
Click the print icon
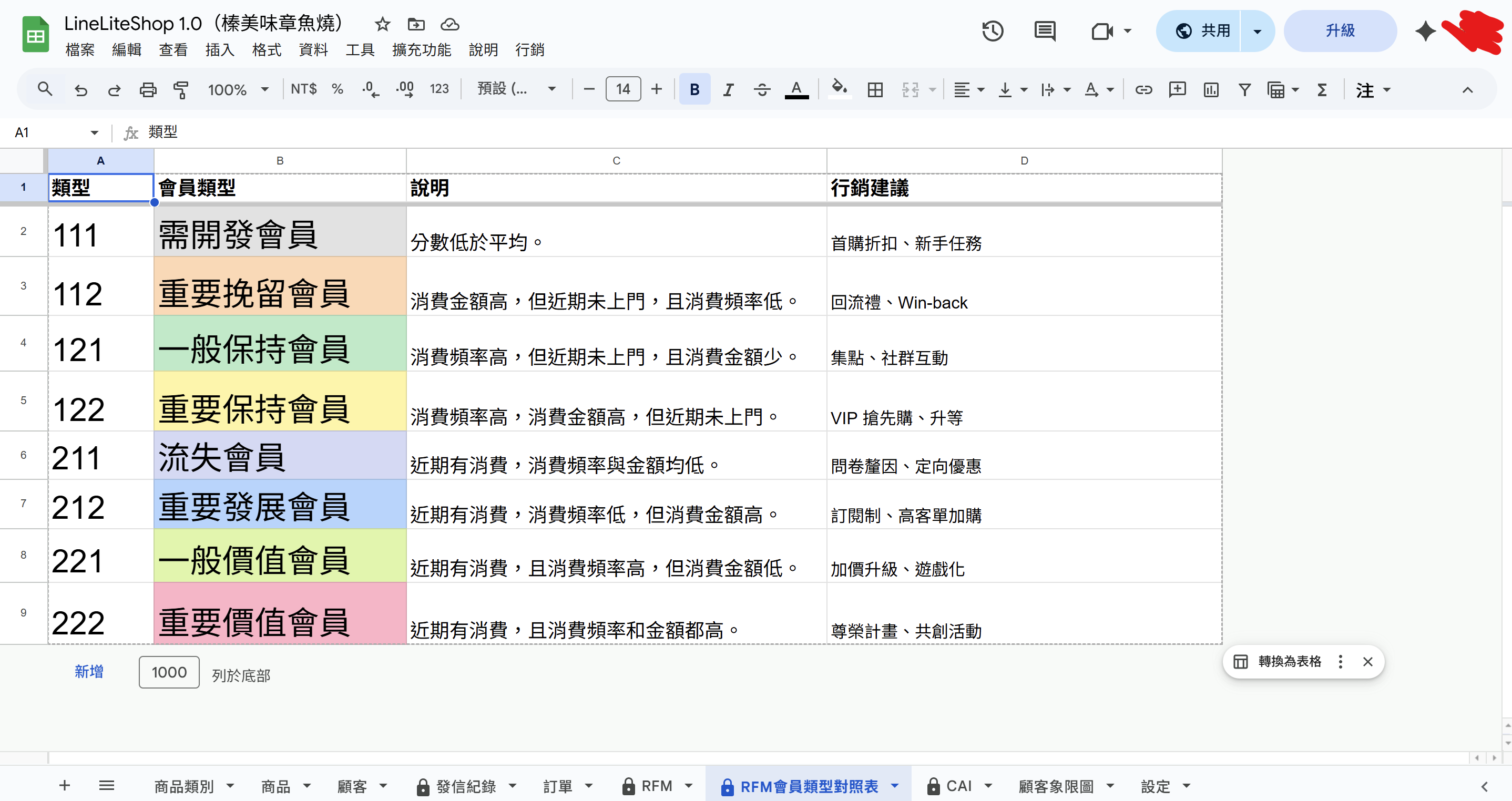tap(148, 90)
